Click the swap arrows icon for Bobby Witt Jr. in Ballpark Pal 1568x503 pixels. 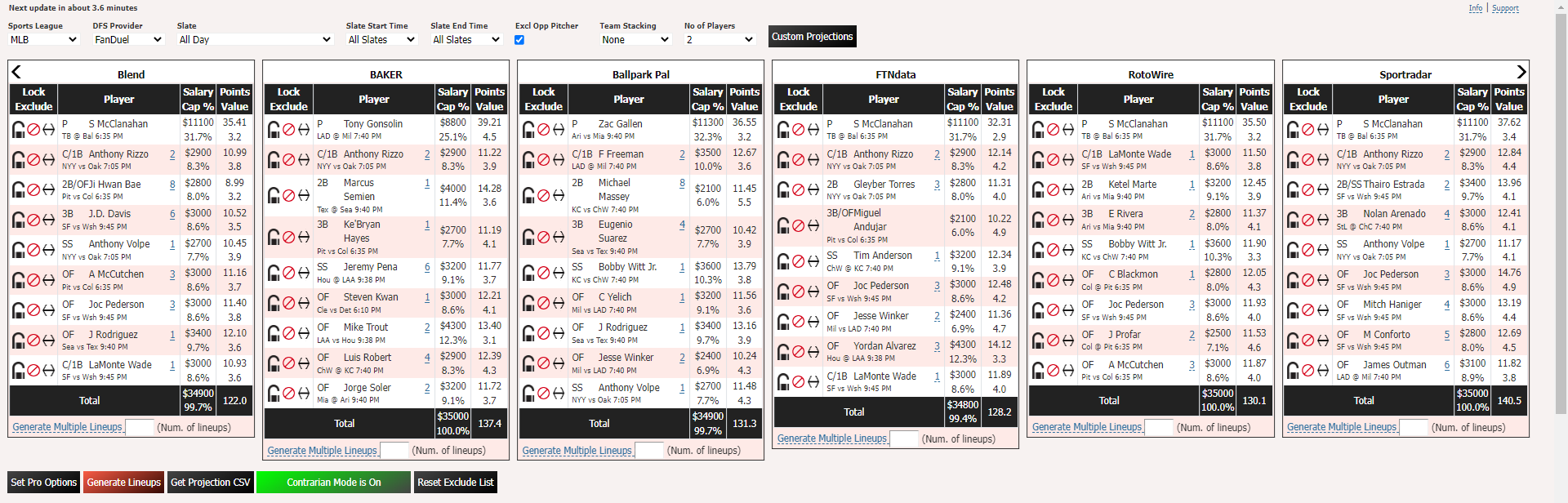click(558, 273)
